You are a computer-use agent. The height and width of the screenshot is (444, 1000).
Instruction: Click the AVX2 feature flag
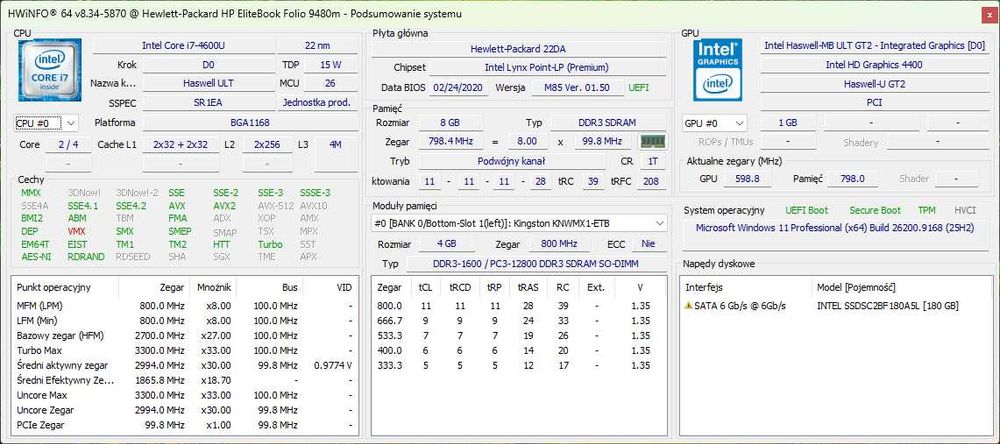click(224, 205)
